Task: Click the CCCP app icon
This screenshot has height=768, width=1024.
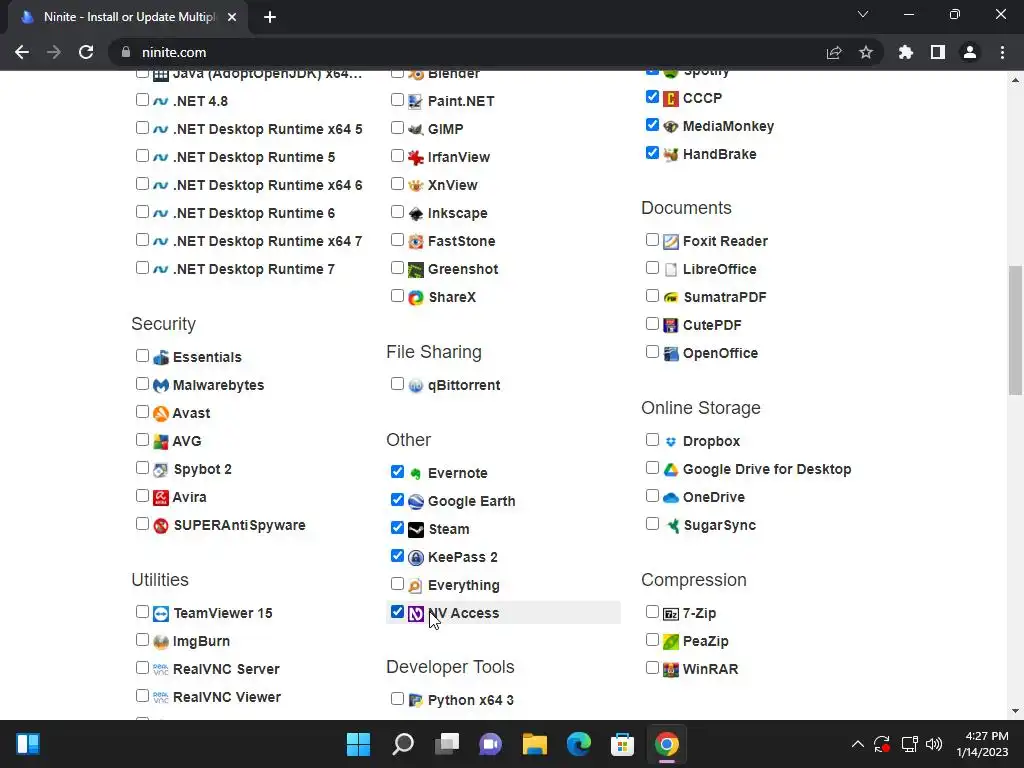Action: [671, 99]
